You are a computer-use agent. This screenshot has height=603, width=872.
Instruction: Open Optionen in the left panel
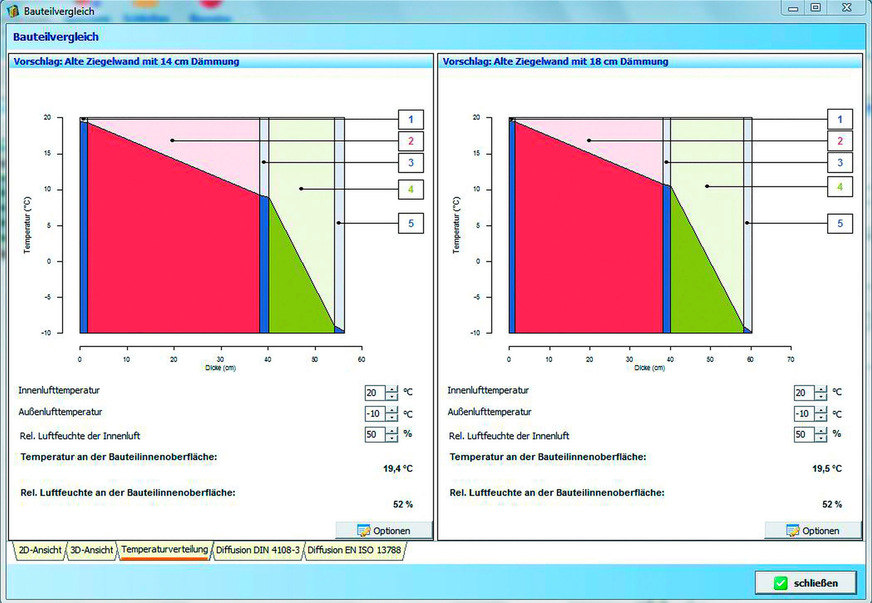[x=383, y=530]
